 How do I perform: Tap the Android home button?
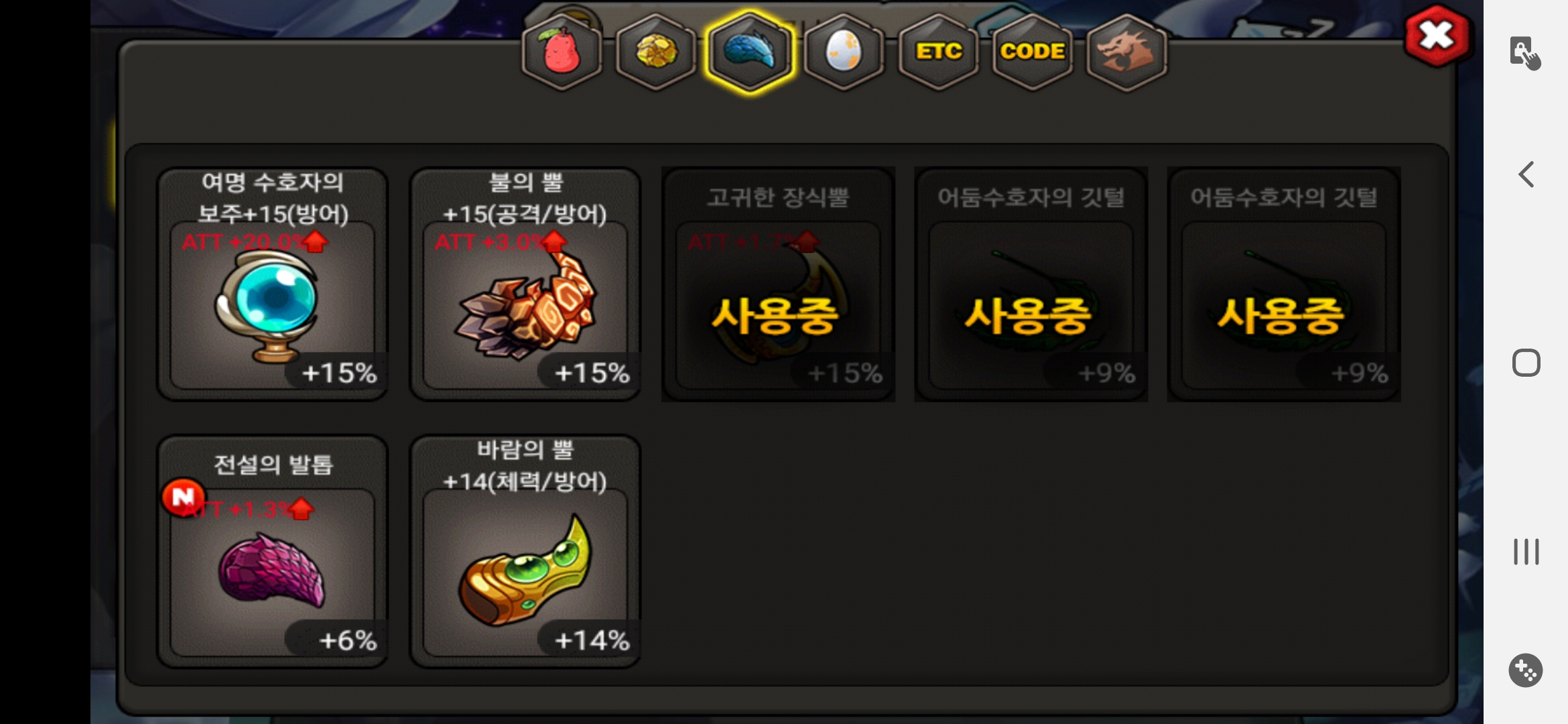pos(1526,363)
